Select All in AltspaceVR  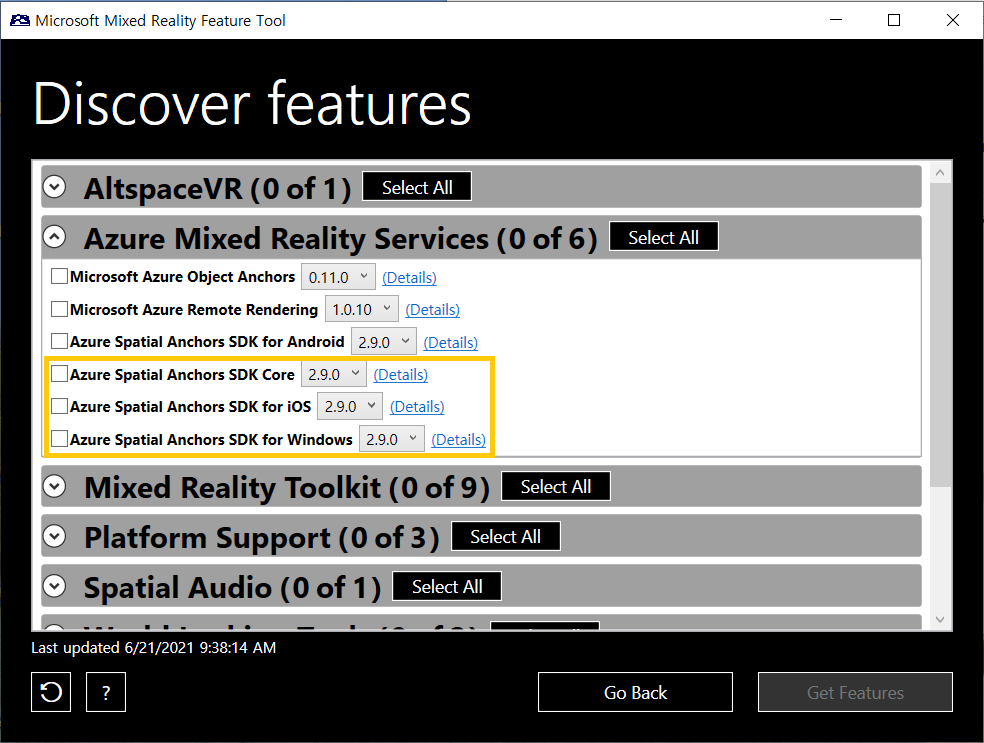point(417,187)
